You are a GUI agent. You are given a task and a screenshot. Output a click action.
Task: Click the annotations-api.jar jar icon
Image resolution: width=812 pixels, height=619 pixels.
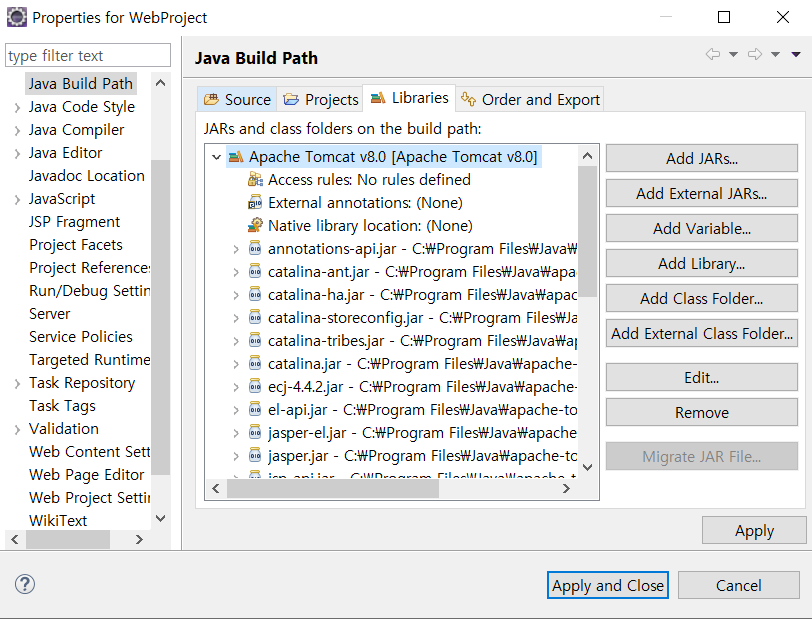pos(255,249)
